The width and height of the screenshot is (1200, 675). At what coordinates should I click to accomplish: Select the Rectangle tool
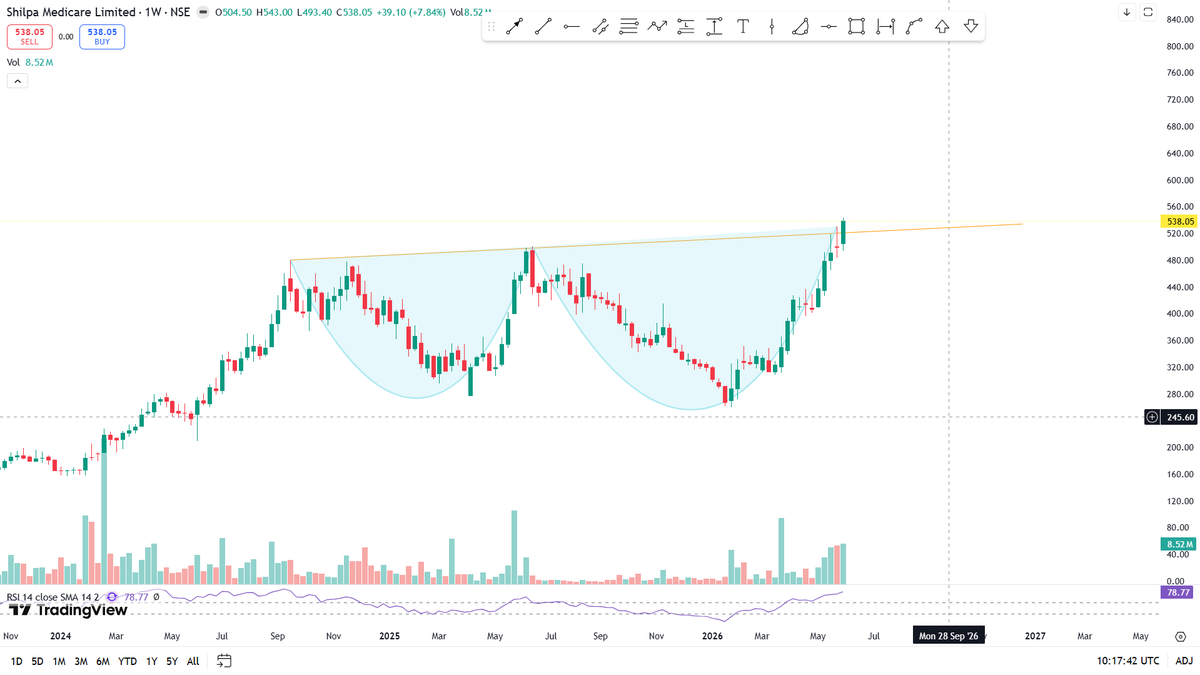point(857,27)
